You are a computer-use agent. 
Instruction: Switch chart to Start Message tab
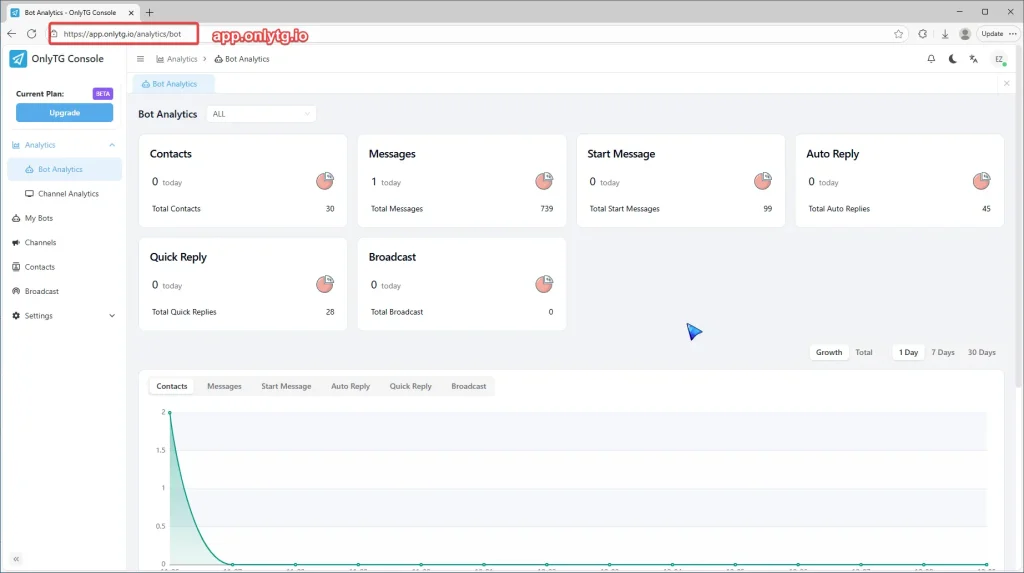(286, 386)
